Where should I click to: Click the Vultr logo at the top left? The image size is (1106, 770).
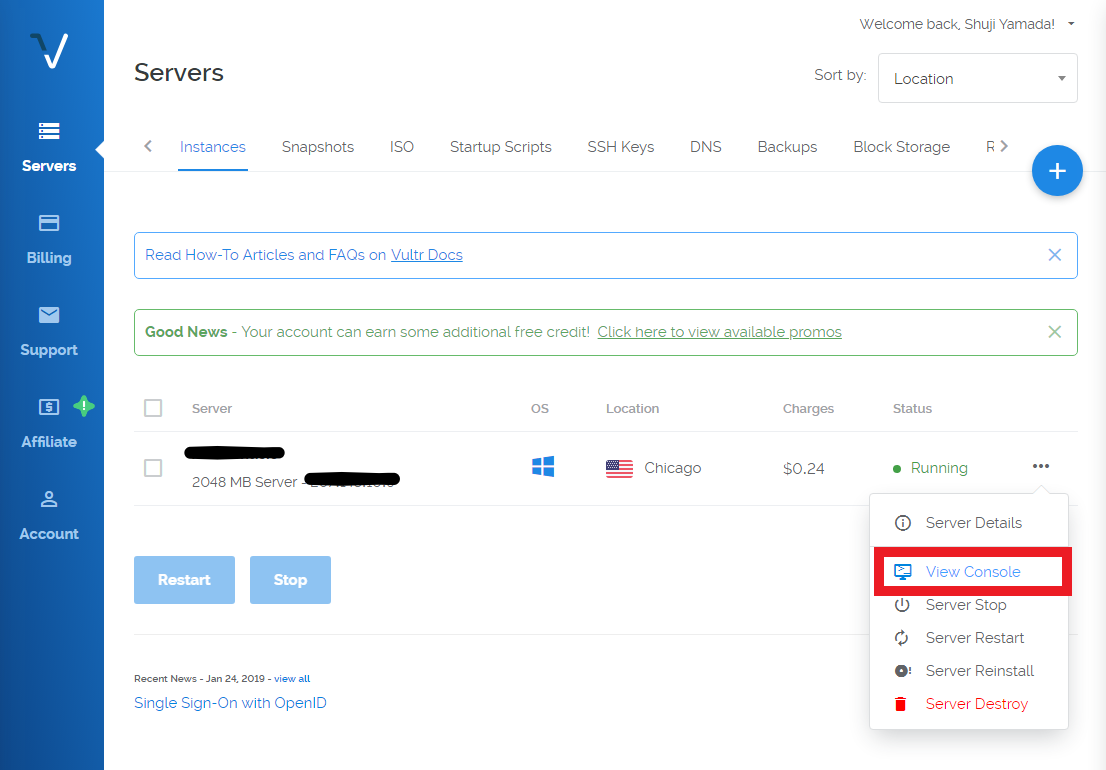(48, 50)
